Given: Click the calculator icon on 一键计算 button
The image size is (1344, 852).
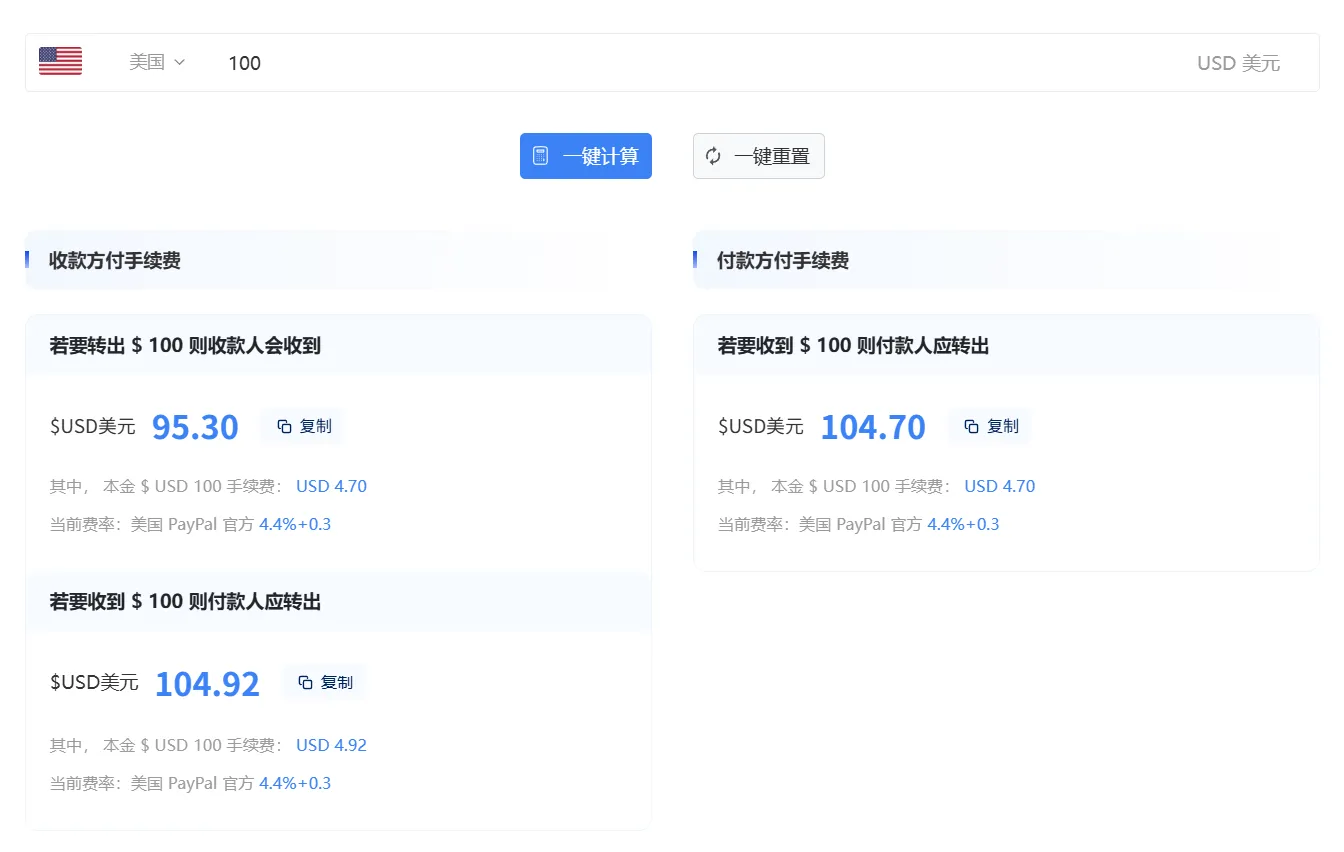Looking at the screenshot, I should point(542,156).
